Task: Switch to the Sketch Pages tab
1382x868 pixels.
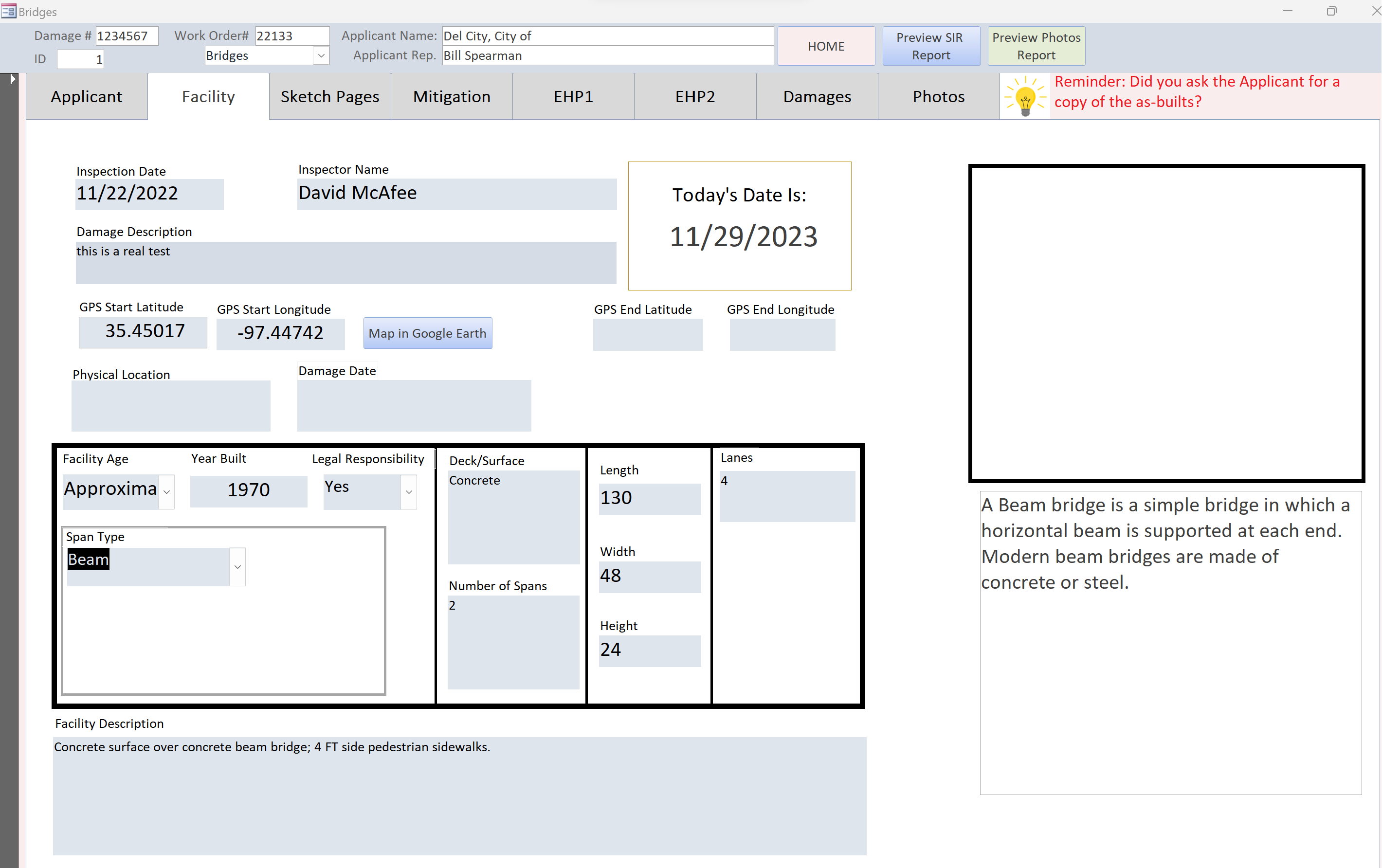Action: (329, 96)
